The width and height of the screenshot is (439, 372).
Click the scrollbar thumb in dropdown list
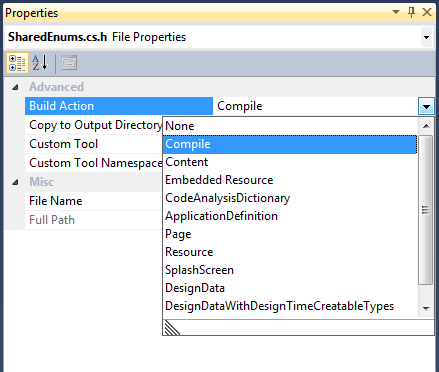click(426, 210)
